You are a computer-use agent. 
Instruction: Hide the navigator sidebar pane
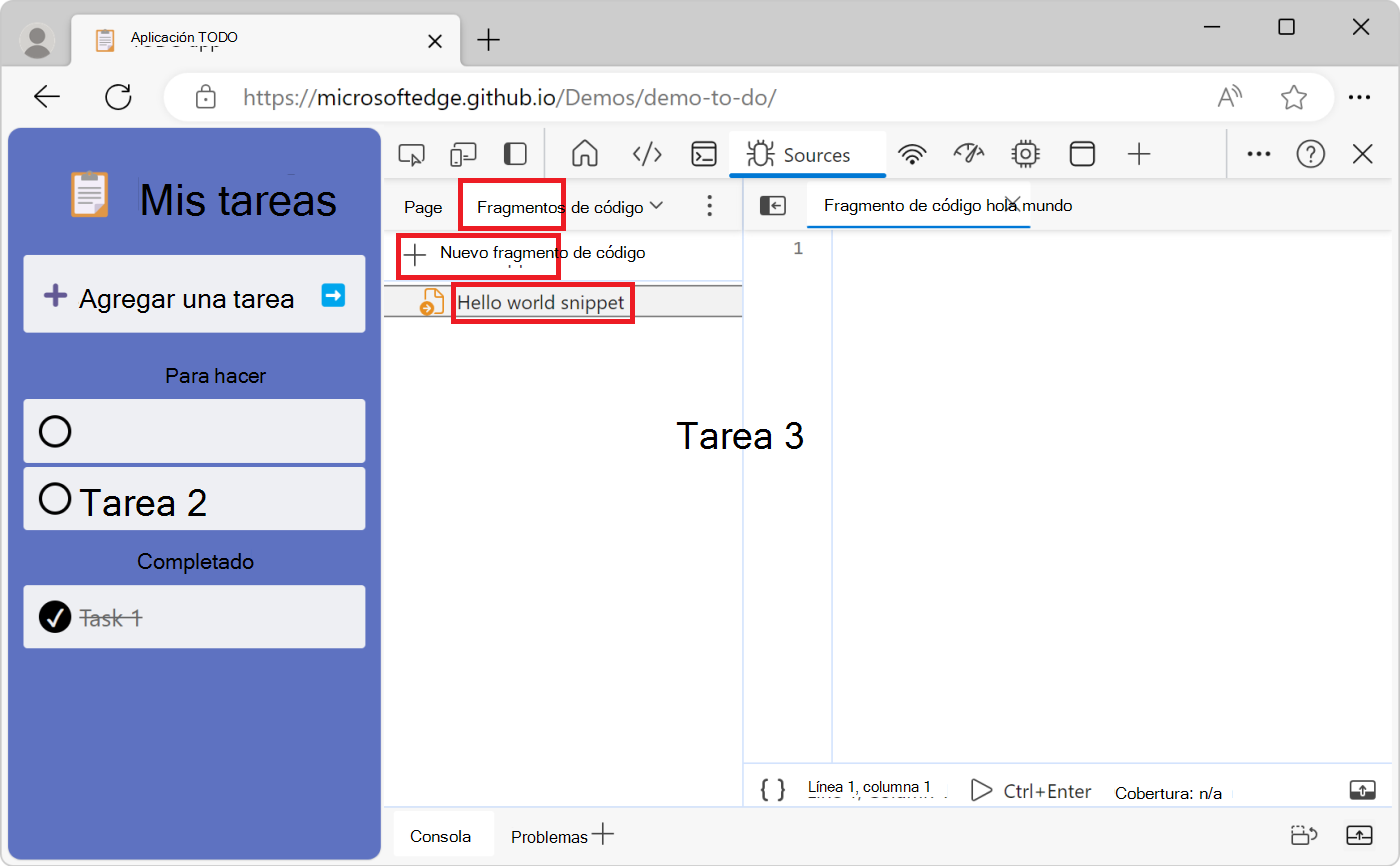tap(772, 206)
